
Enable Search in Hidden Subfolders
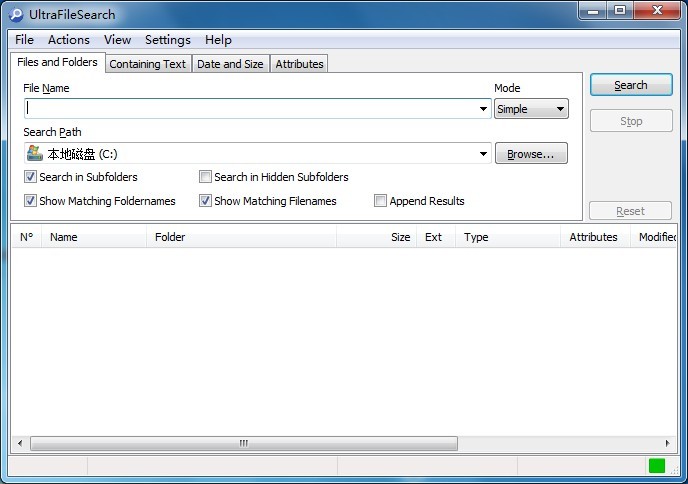[205, 177]
